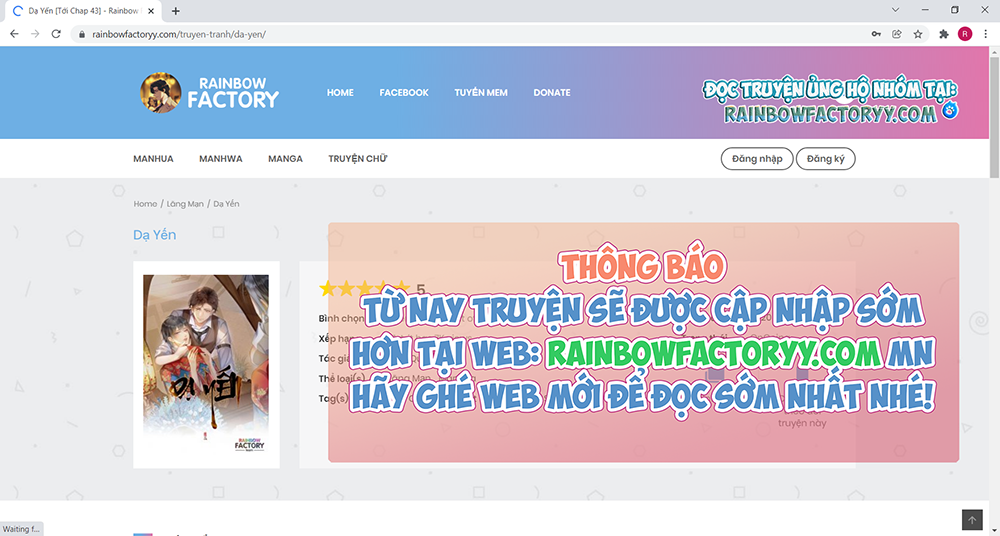The image size is (1000, 536).
Task: Go to DONATE page
Action: tap(552, 93)
